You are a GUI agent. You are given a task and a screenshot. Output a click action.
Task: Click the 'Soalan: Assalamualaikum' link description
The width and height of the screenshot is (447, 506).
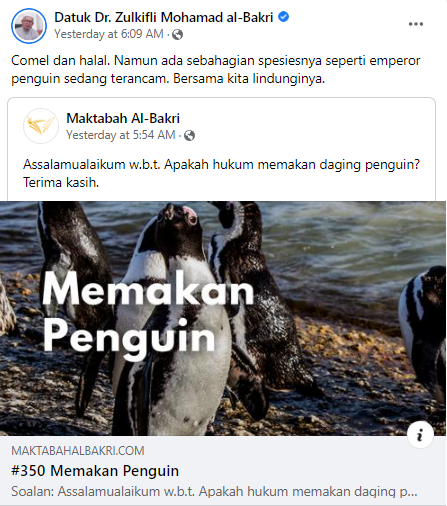pyautogui.click(x=214, y=491)
